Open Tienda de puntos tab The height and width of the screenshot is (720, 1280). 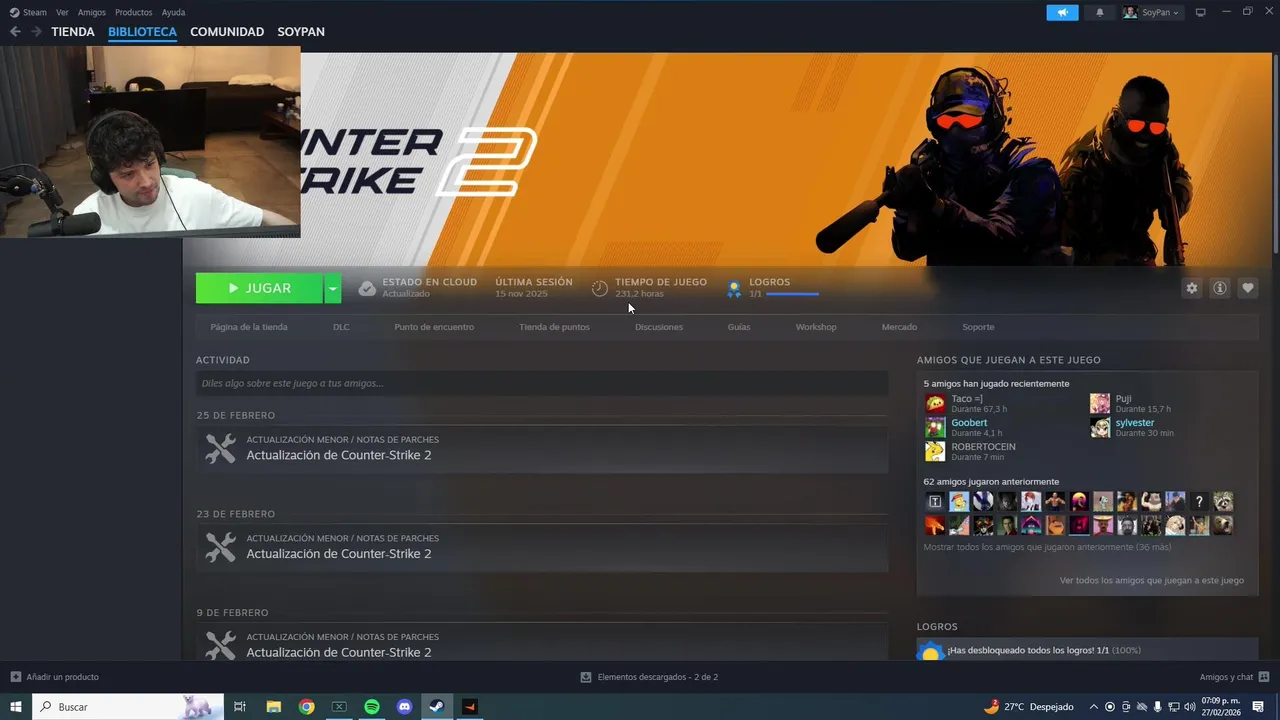[x=554, y=327]
